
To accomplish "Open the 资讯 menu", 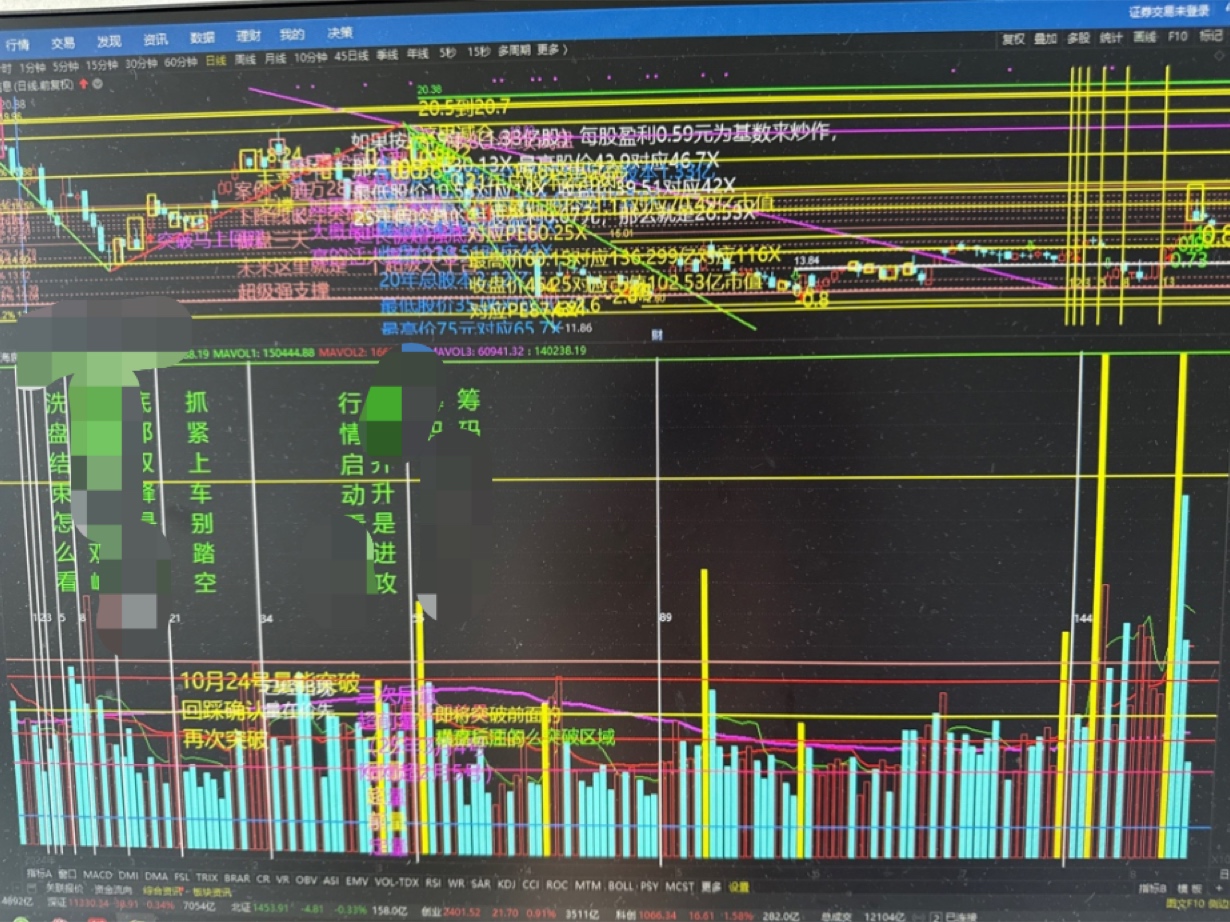I will (x=155, y=40).
